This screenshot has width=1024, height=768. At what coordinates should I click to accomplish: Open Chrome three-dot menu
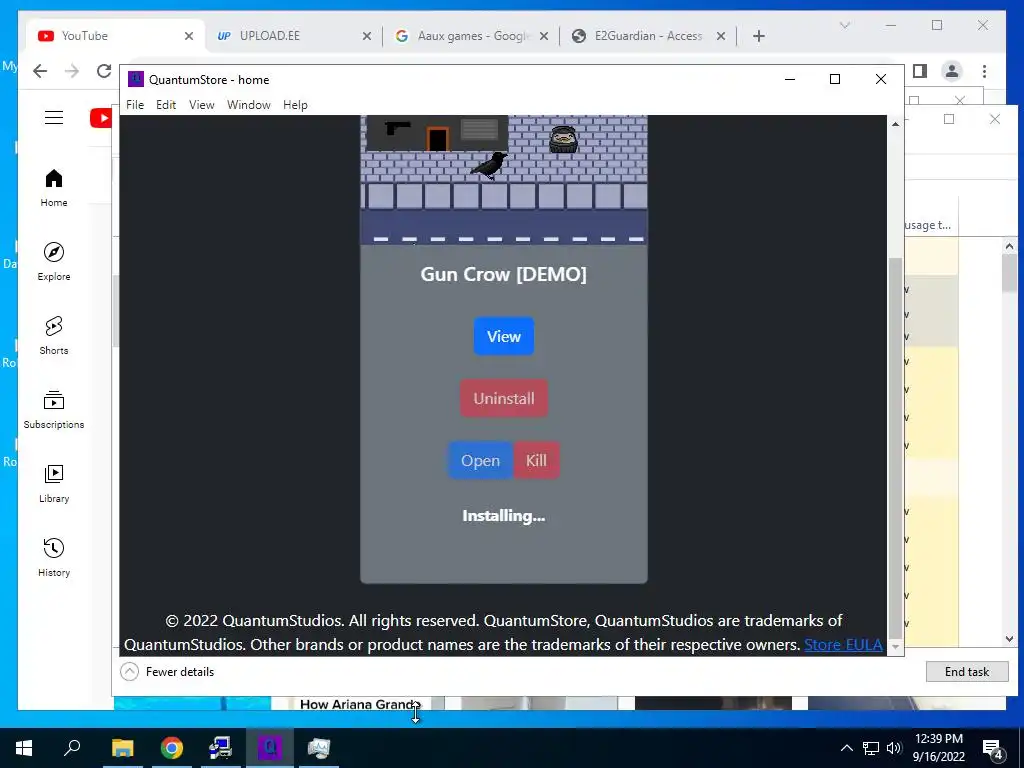[984, 71]
